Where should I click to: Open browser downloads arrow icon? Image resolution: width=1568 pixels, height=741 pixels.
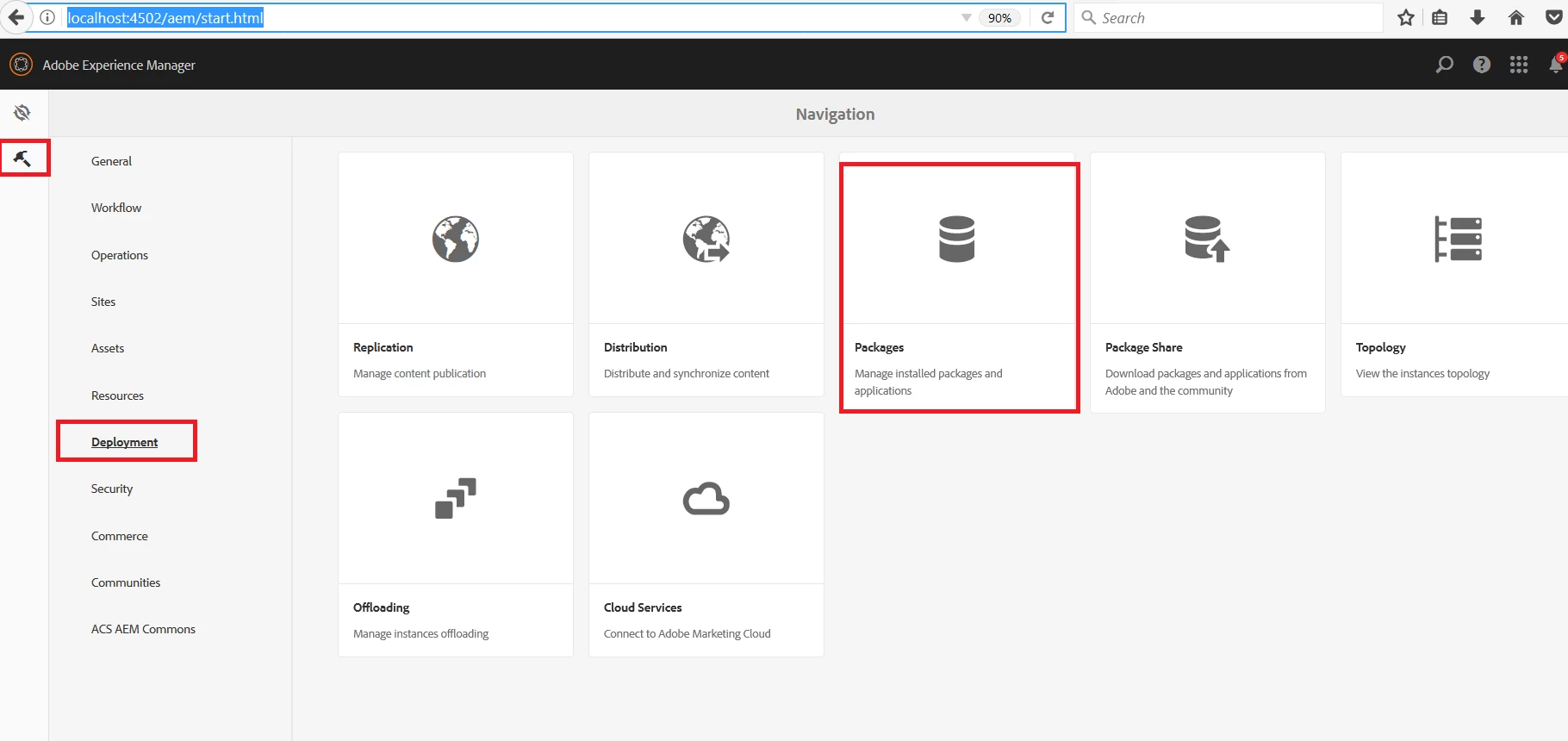pos(1478,17)
